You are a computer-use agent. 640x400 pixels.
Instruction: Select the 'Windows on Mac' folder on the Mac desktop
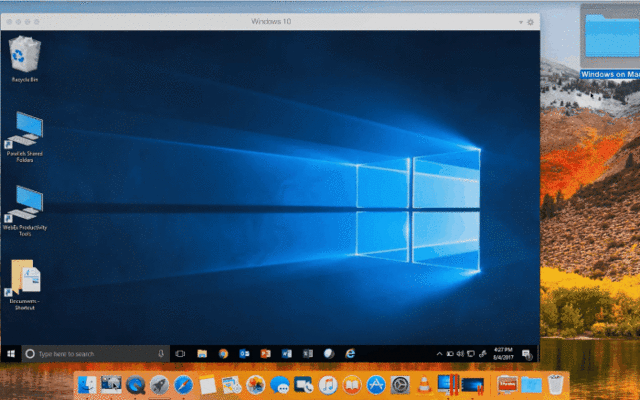pos(610,42)
